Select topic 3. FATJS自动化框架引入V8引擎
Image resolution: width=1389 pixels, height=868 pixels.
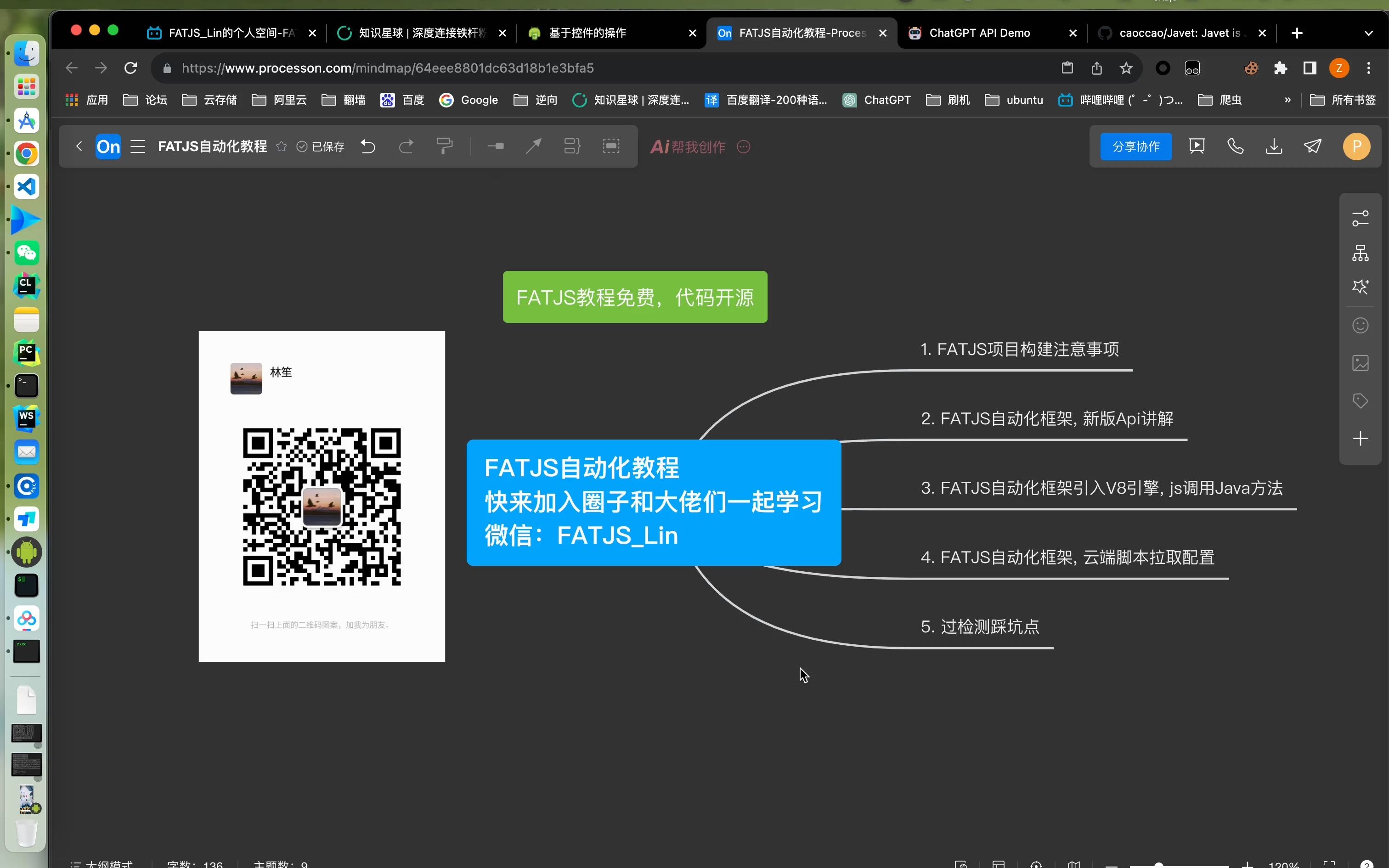pos(1101,488)
